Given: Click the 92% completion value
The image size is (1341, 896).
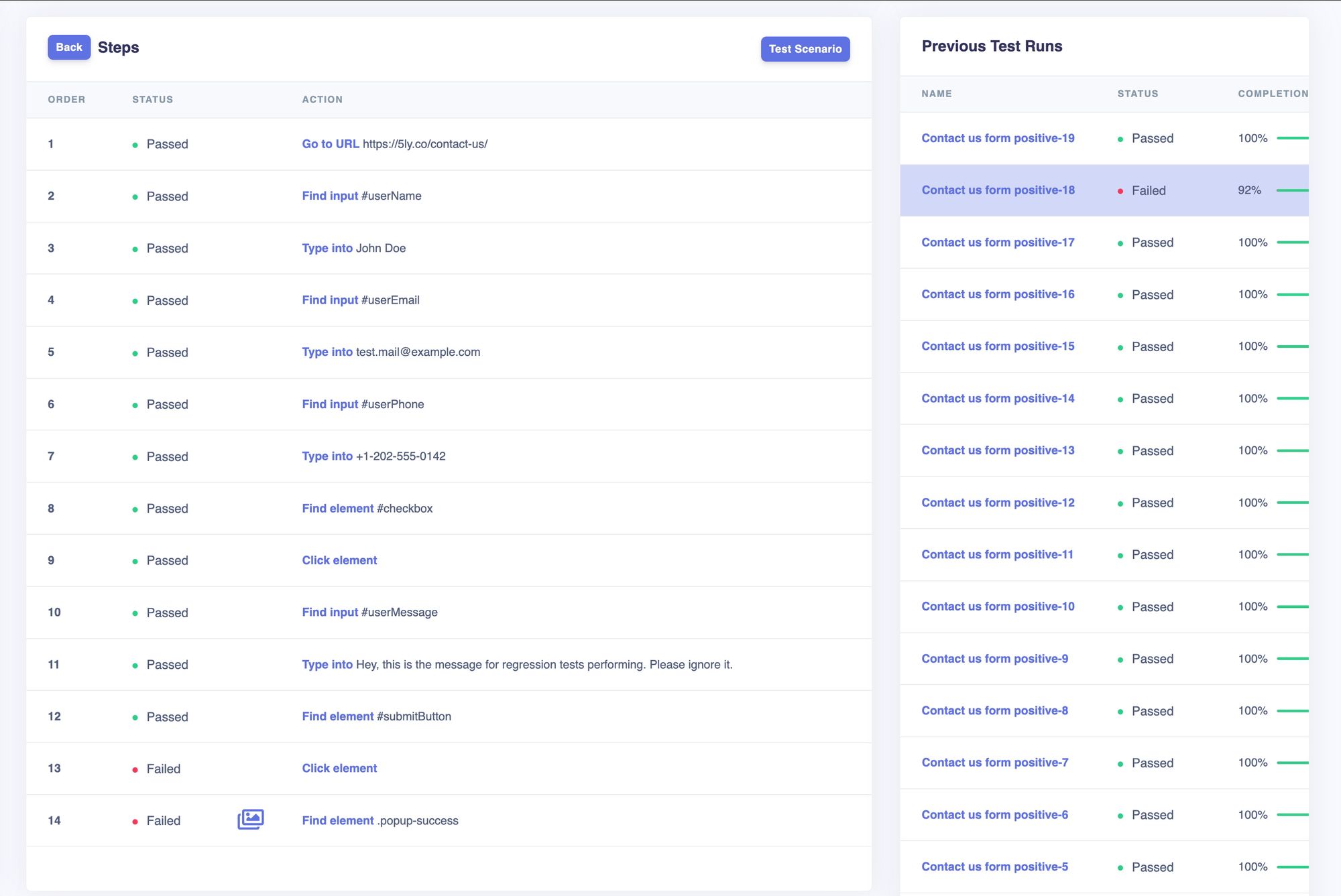Looking at the screenshot, I should (x=1249, y=190).
